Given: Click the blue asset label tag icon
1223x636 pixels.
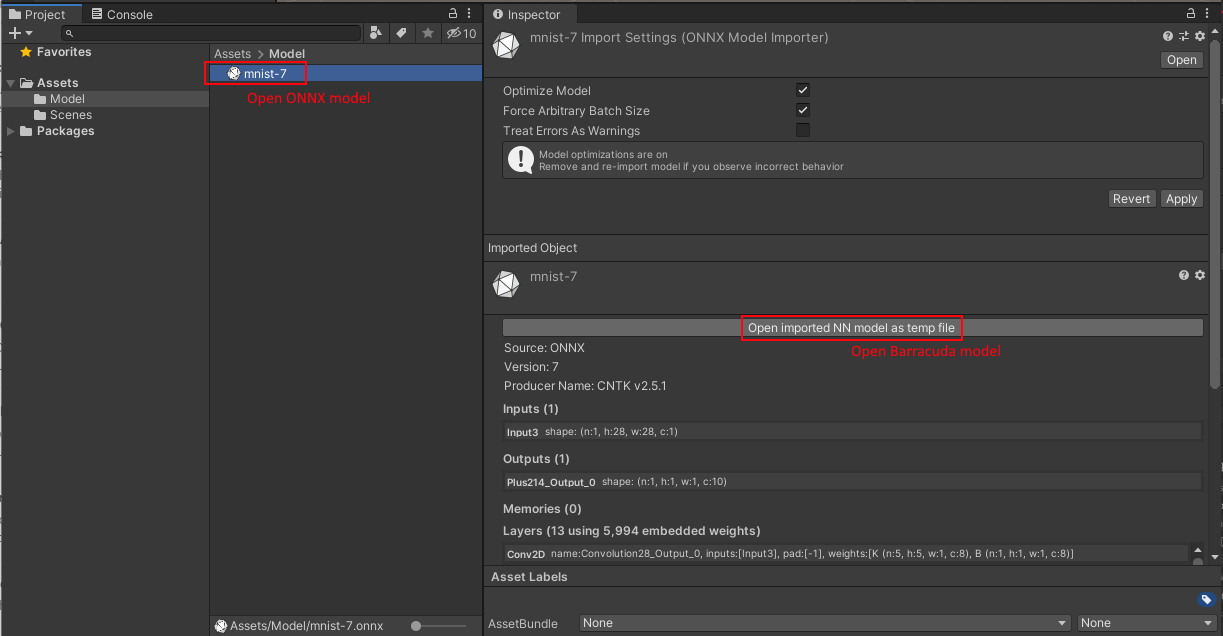Looking at the screenshot, I should (x=1206, y=600).
